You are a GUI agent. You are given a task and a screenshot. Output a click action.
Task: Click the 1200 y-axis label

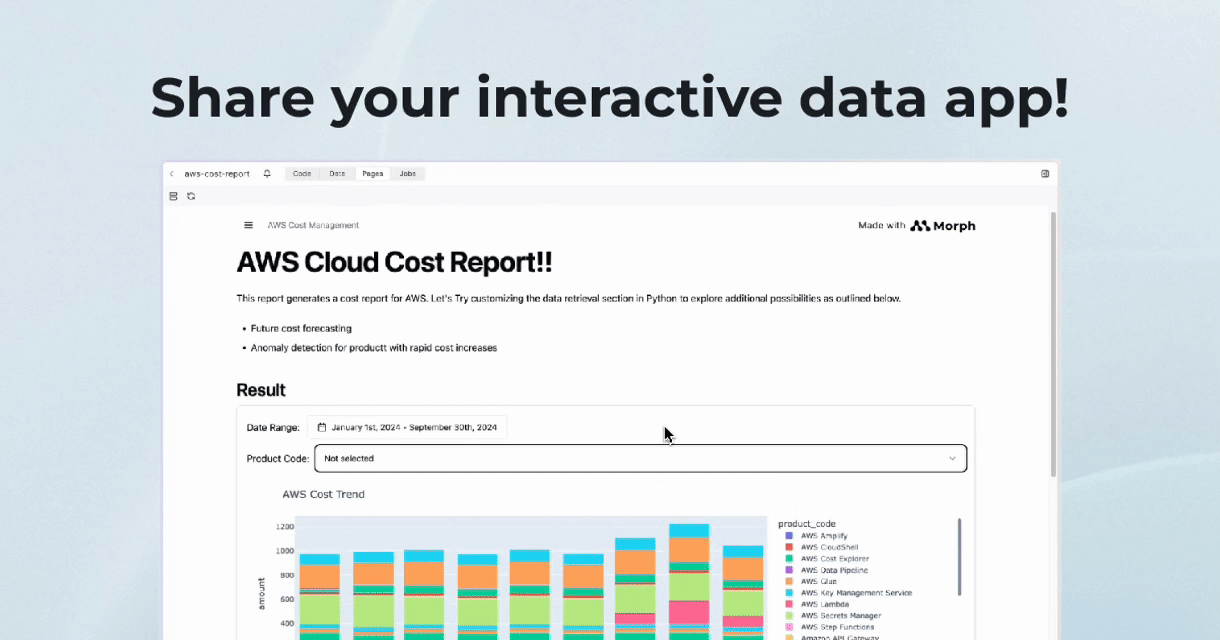(285, 527)
